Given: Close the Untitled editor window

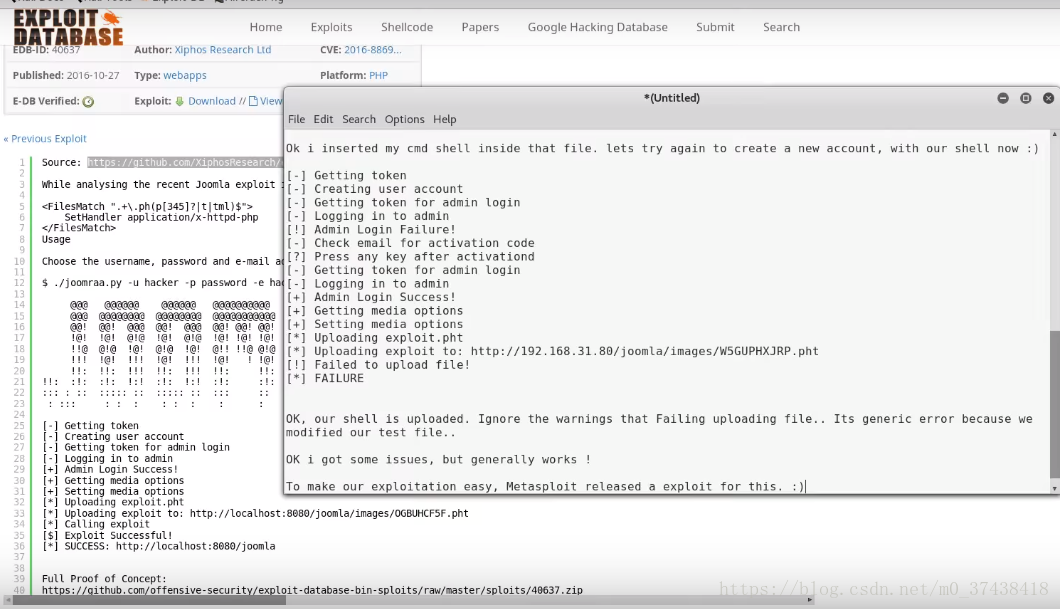Looking at the screenshot, I should [x=1049, y=98].
